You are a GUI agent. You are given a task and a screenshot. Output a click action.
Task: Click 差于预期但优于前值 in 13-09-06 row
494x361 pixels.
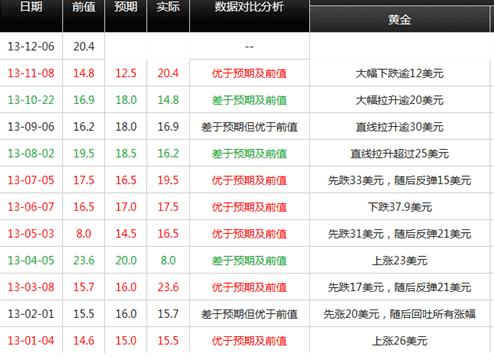249,127
